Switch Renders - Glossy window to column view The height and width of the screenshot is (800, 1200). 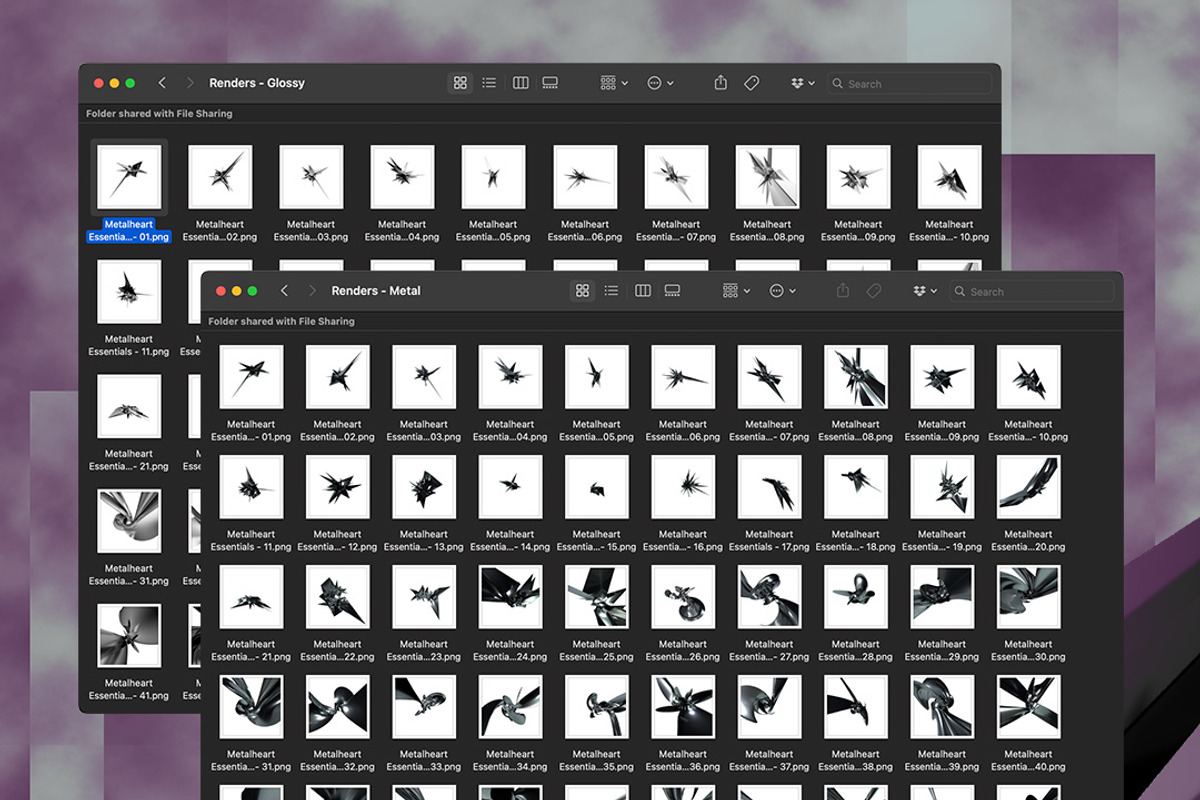(x=521, y=83)
